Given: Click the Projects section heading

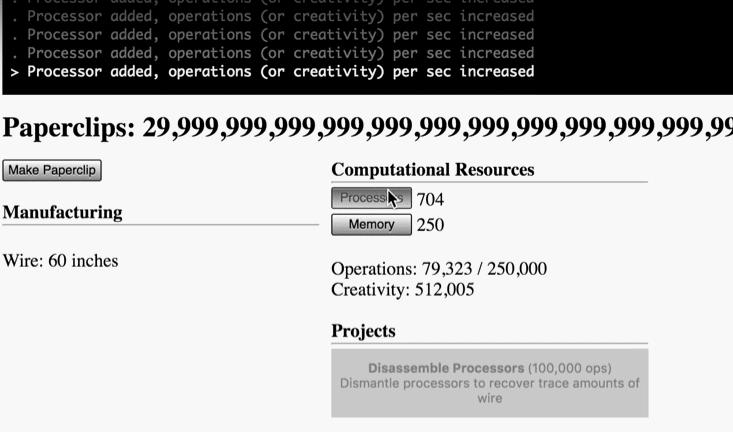Looking at the screenshot, I should (363, 331).
